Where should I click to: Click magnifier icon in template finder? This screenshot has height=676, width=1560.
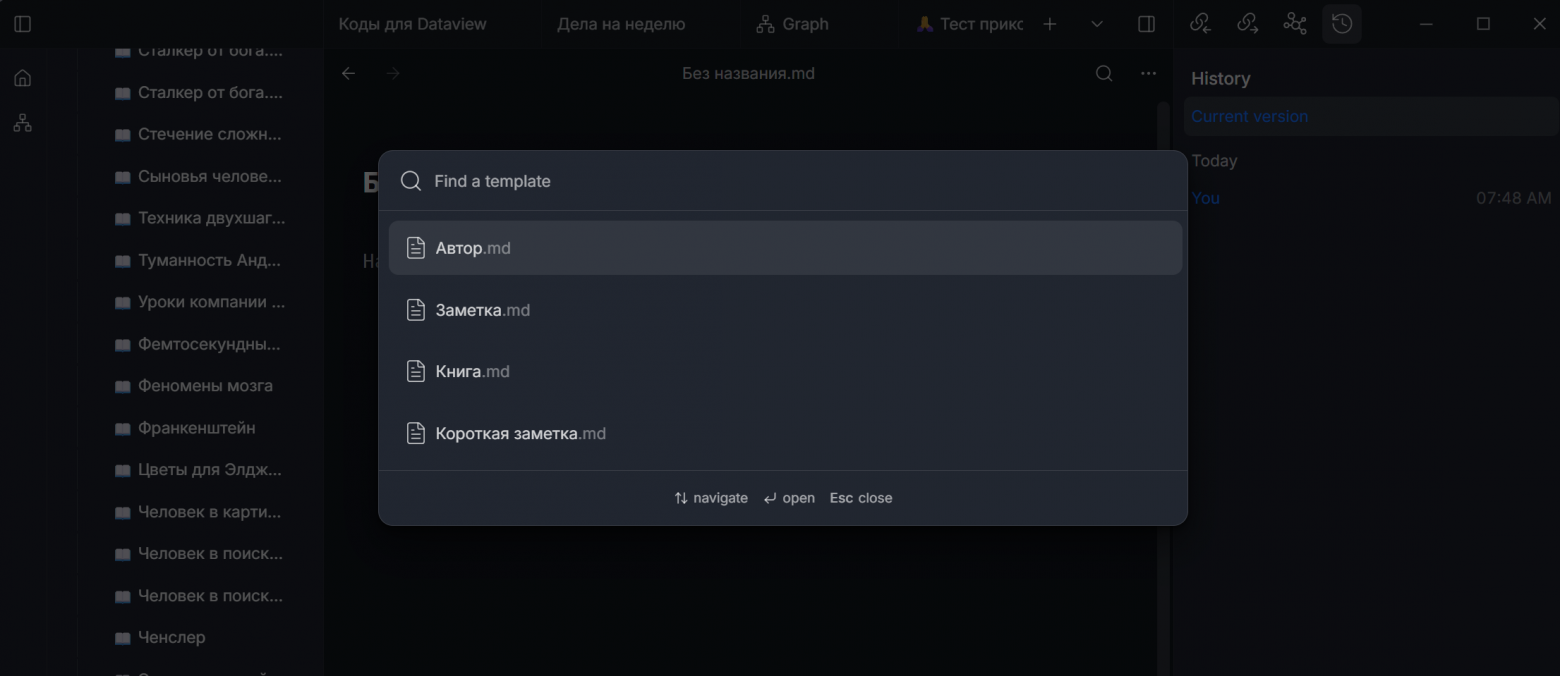click(x=411, y=181)
